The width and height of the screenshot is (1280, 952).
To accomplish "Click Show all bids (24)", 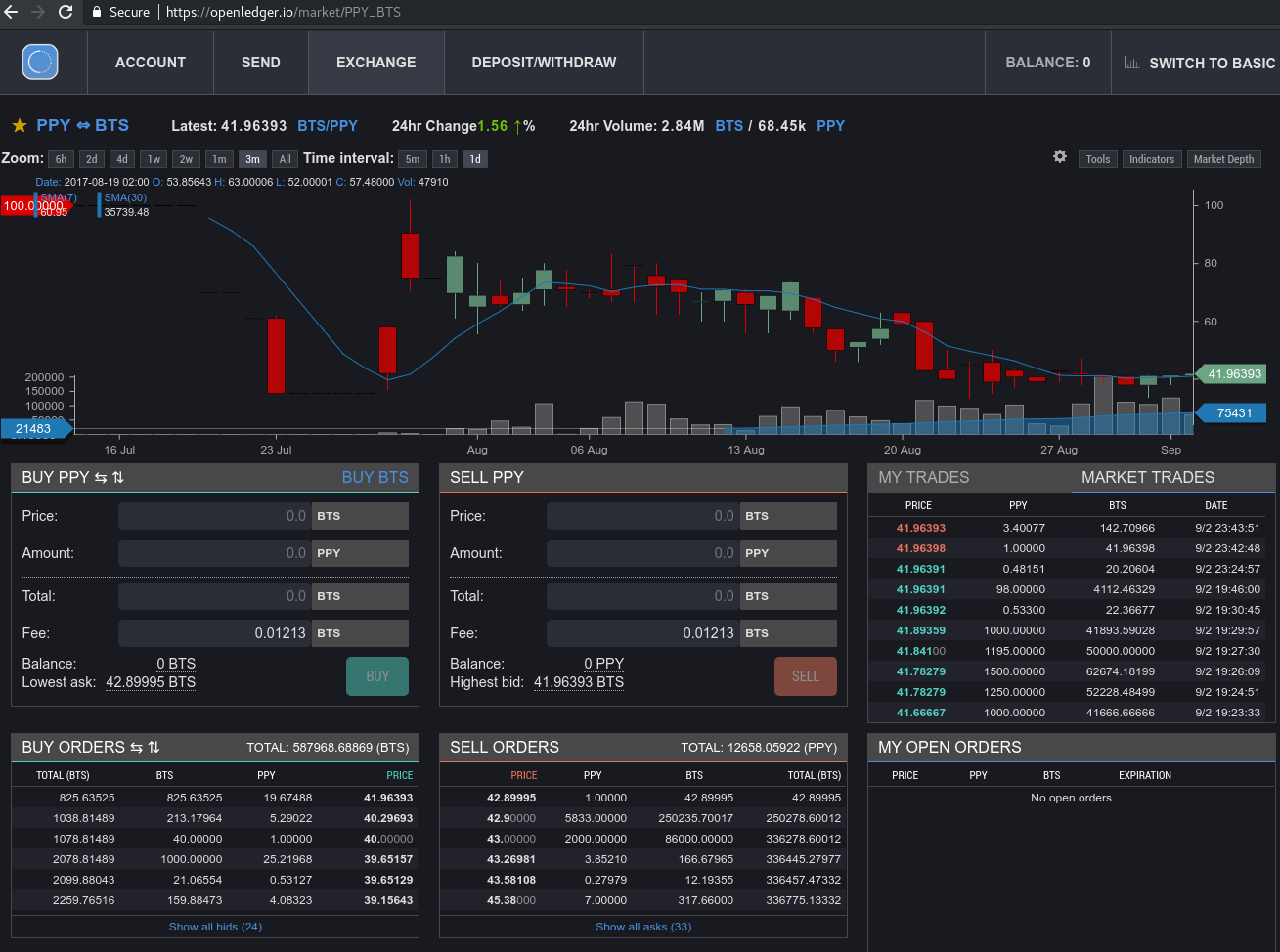I will [x=215, y=927].
